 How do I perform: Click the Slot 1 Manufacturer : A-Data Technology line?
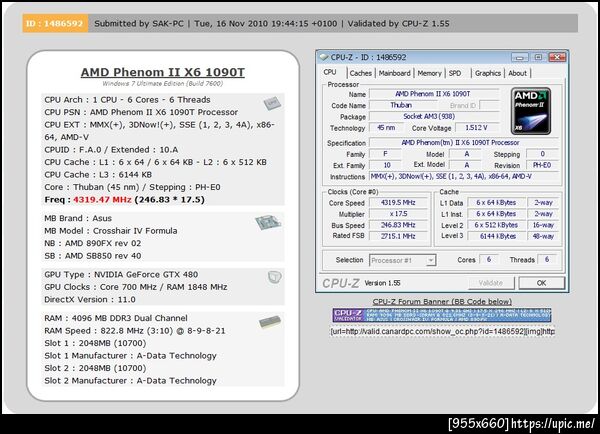pos(130,356)
